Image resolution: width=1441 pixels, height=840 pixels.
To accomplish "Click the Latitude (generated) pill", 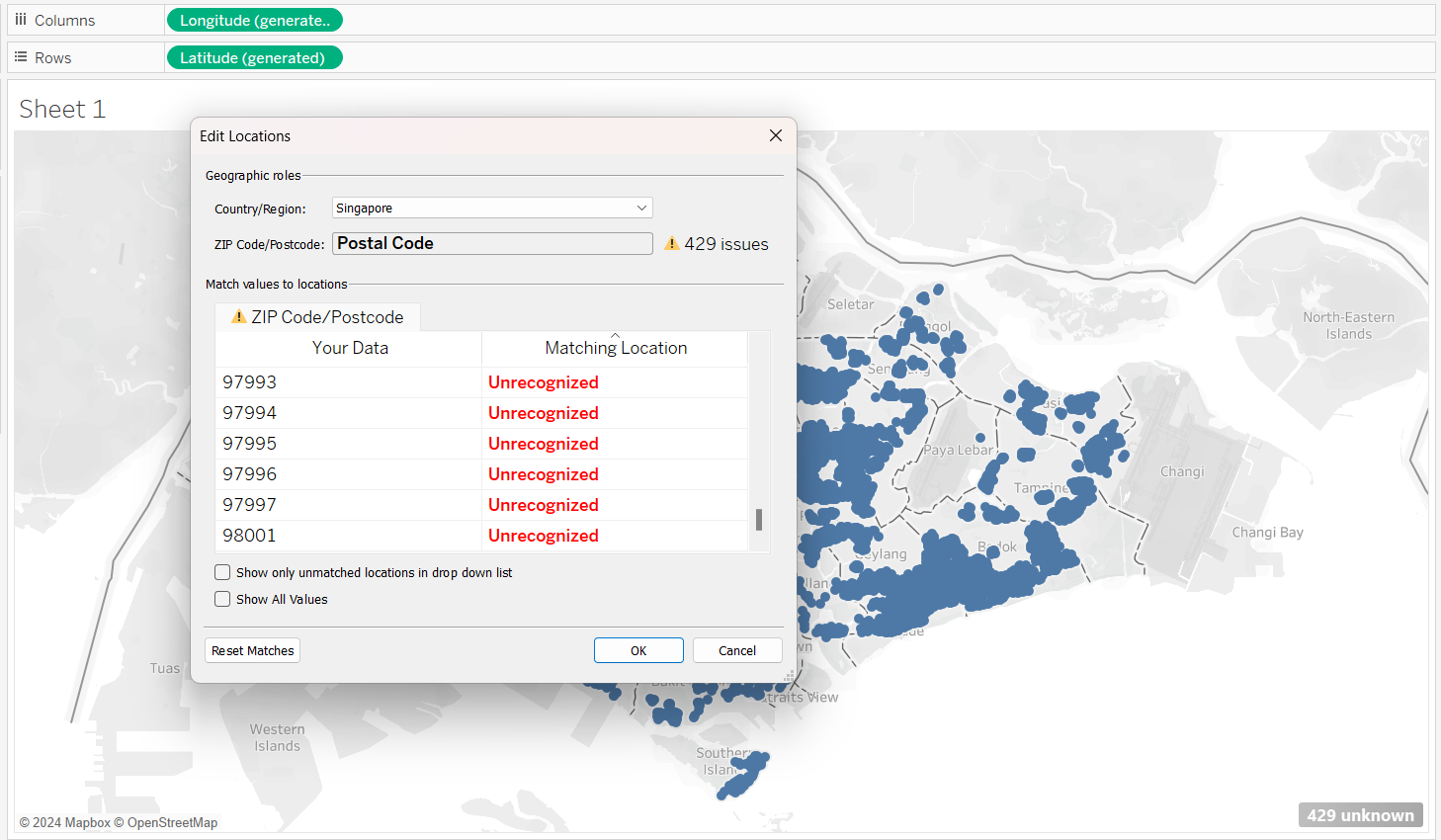I will pos(253,58).
